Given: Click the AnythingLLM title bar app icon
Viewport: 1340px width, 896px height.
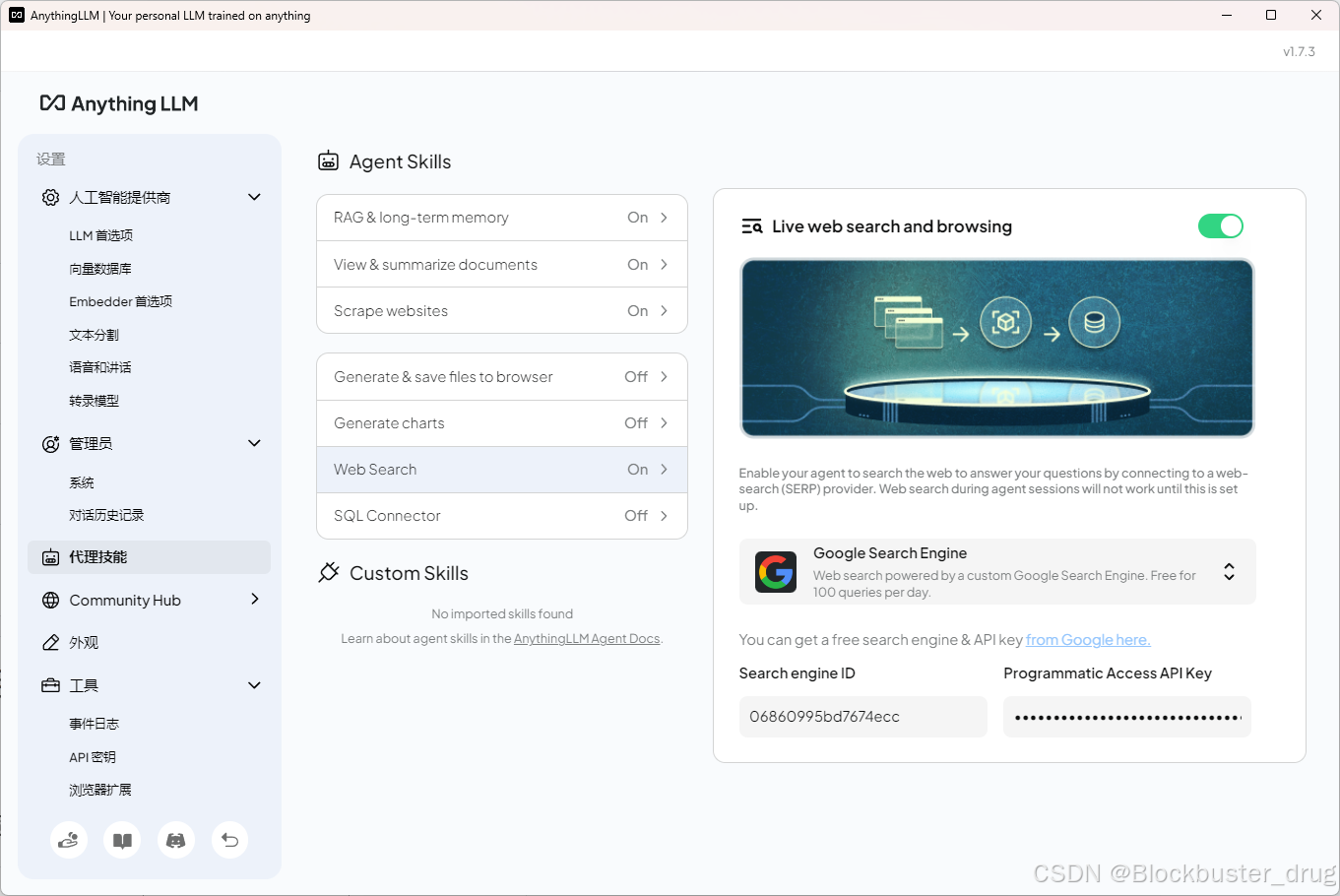Looking at the screenshot, I should 17,15.
